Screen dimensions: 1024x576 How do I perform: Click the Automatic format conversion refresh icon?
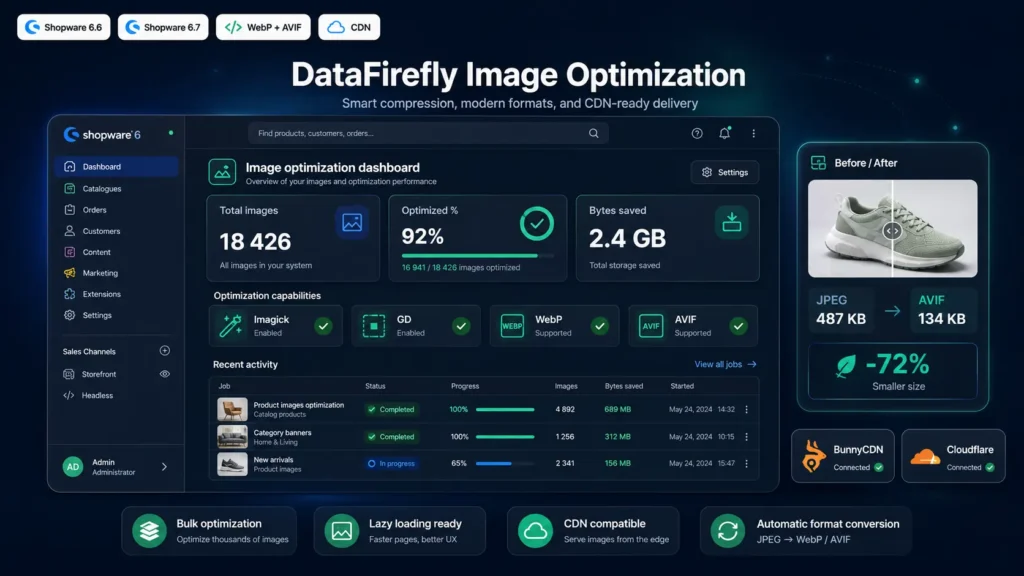(x=728, y=531)
